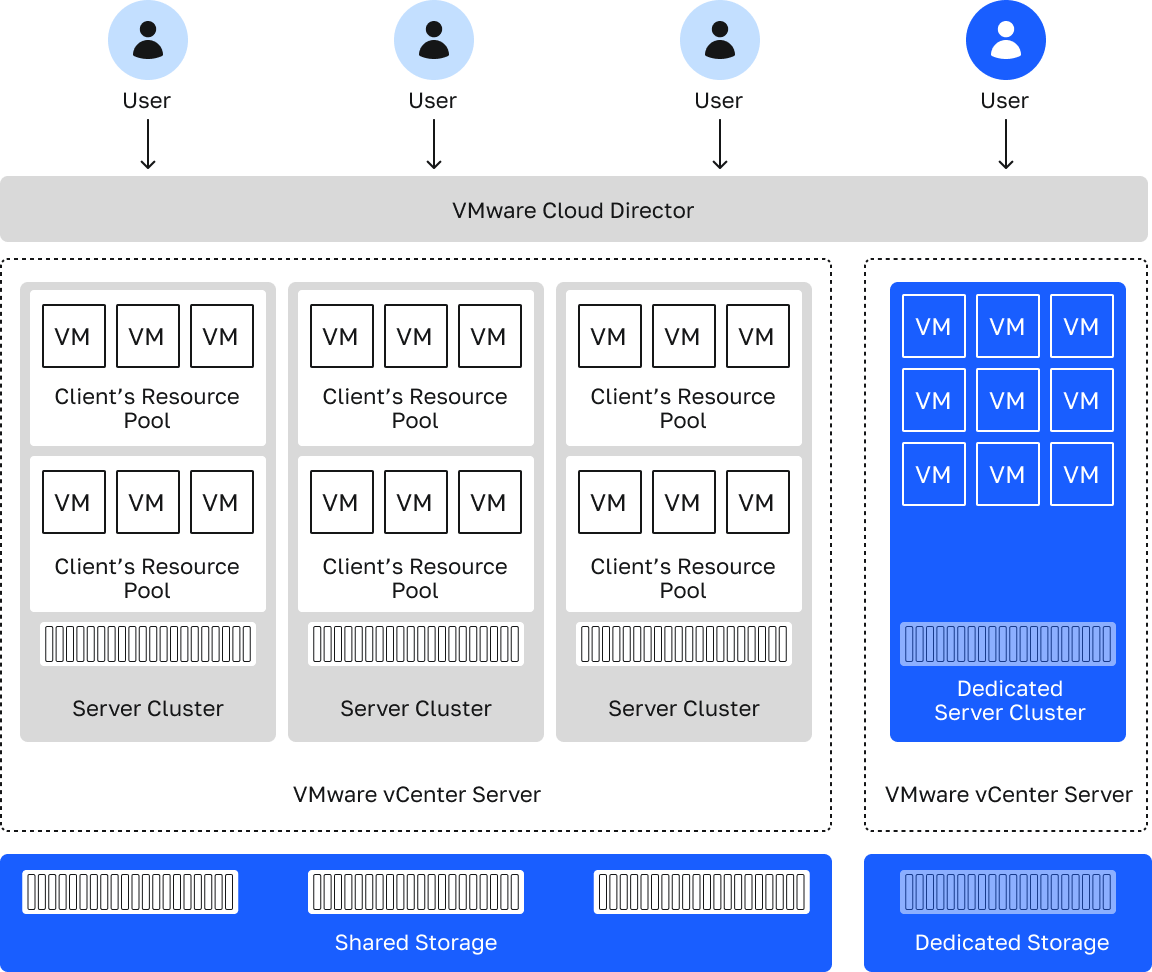The image size is (1152, 972).
Task: Click the center VM in the dedicated cluster grid
Action: point(1007,400)
